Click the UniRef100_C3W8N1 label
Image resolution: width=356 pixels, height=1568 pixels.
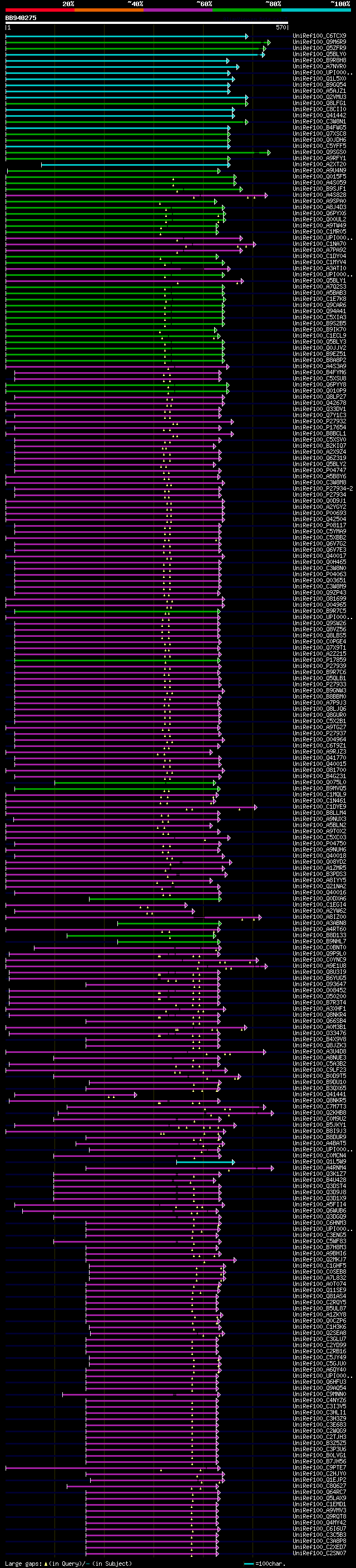tap(319, 122)
